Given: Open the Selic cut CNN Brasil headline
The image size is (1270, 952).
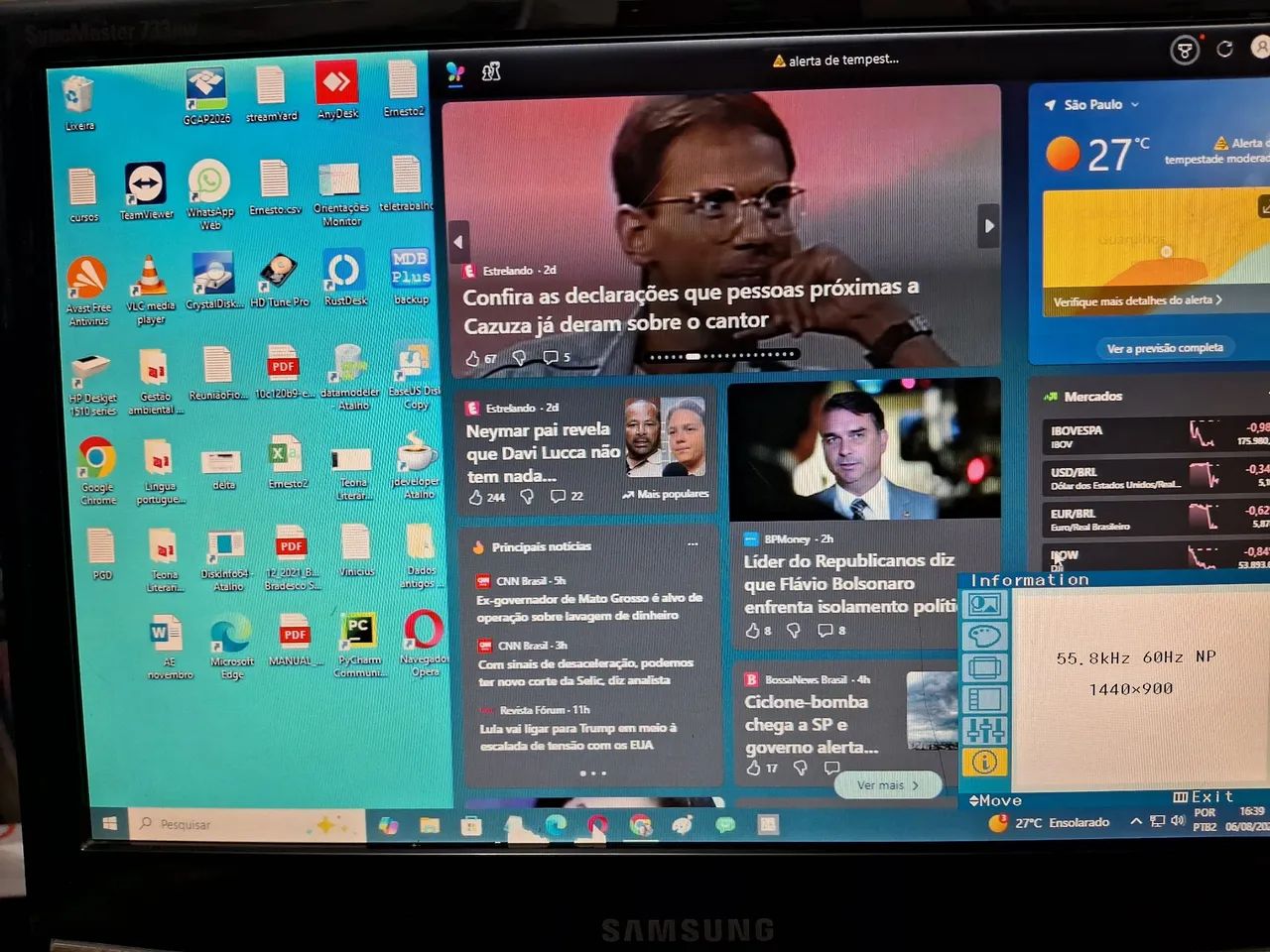Looking at the screenshot, I should (x=585, y=671).
